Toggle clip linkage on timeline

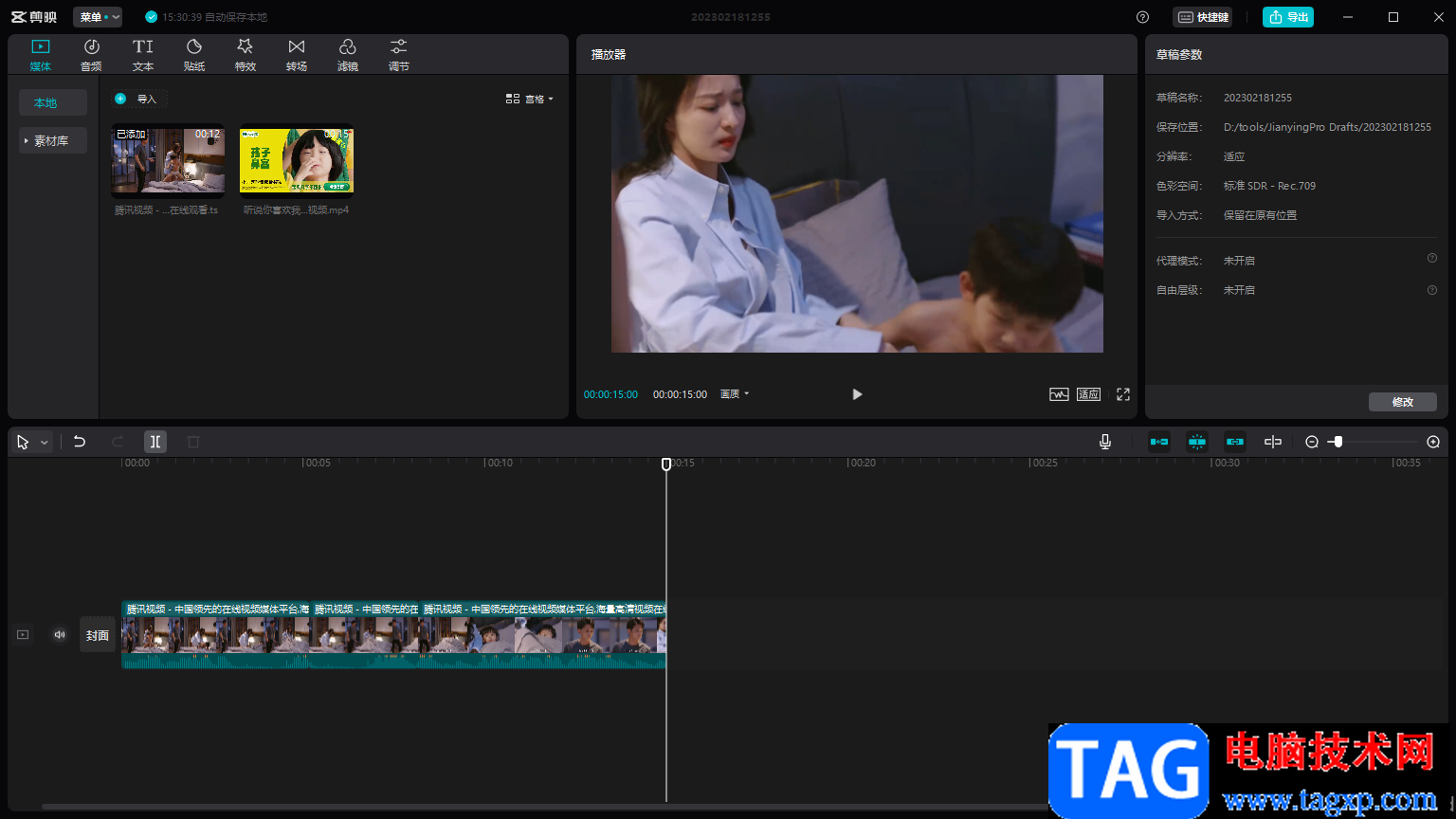coord(1235,442)
